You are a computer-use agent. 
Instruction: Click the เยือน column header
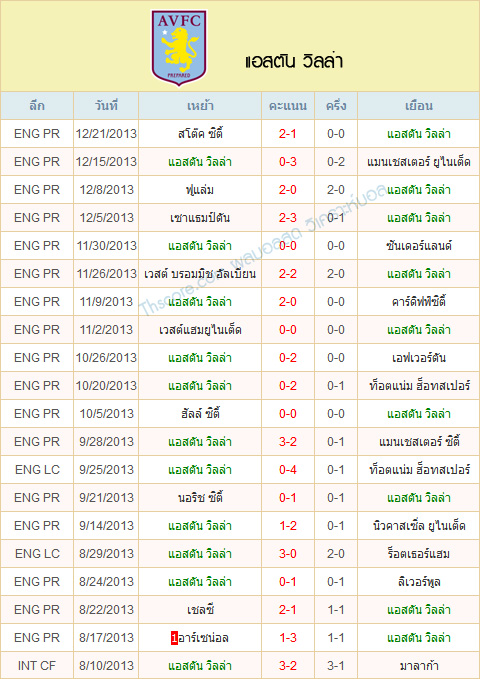[x=418, y=106]
